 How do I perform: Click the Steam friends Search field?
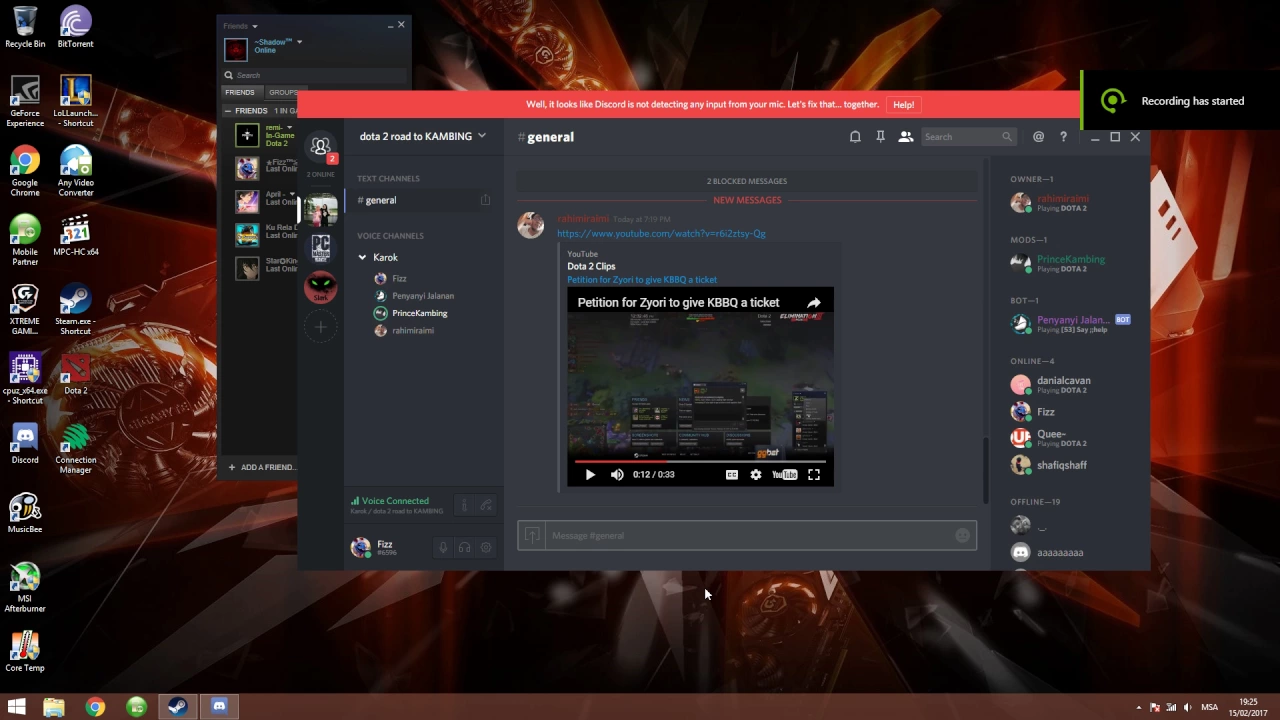(x=314, y=75)
